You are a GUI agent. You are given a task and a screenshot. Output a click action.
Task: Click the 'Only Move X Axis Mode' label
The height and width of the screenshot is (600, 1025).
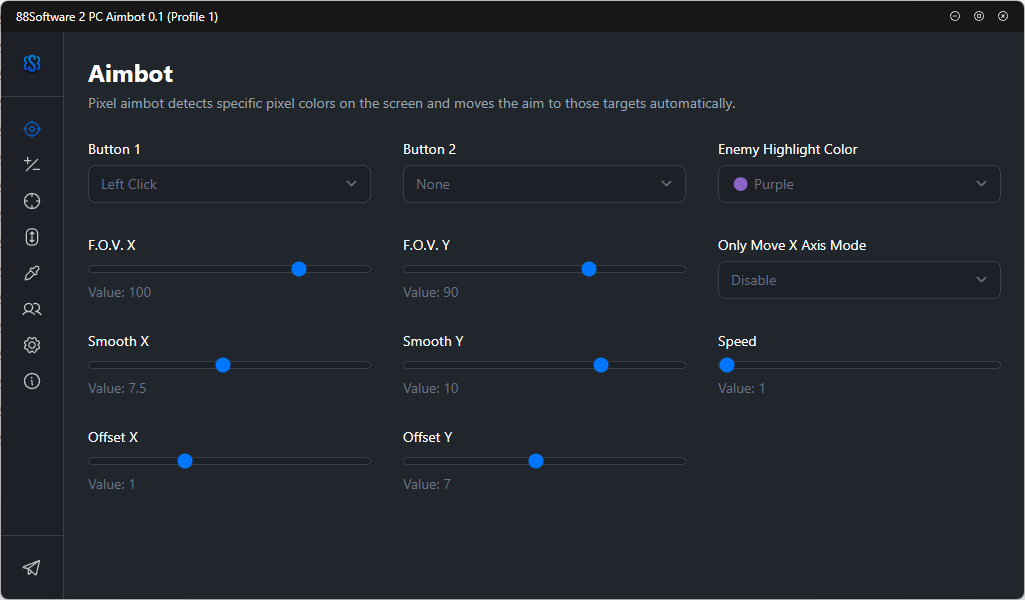[x=792, y=245]
